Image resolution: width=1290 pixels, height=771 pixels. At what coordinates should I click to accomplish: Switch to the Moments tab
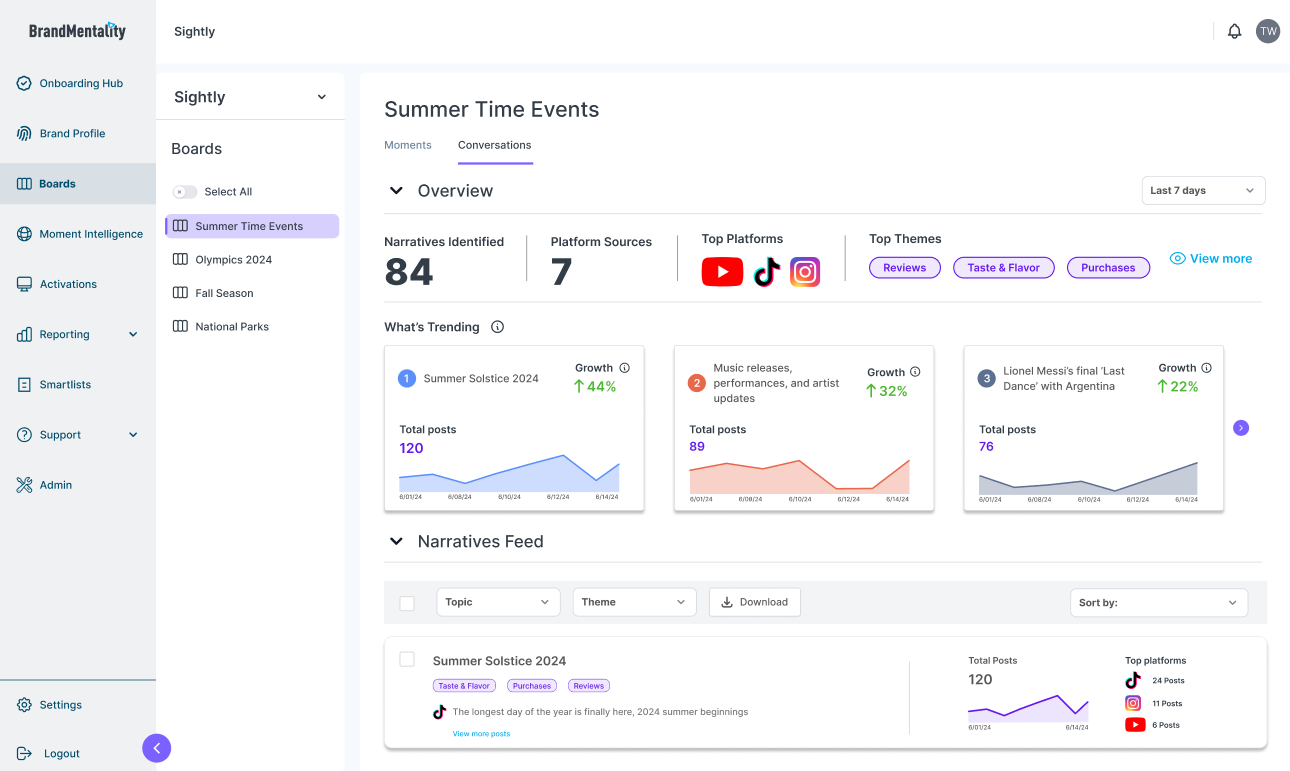tap(408, 145)
